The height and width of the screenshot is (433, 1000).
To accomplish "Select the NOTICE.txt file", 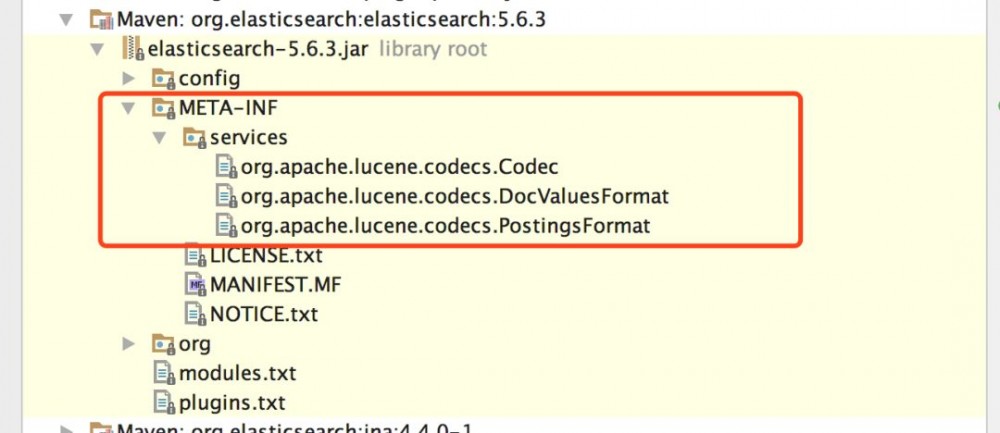I will [263, 314].
